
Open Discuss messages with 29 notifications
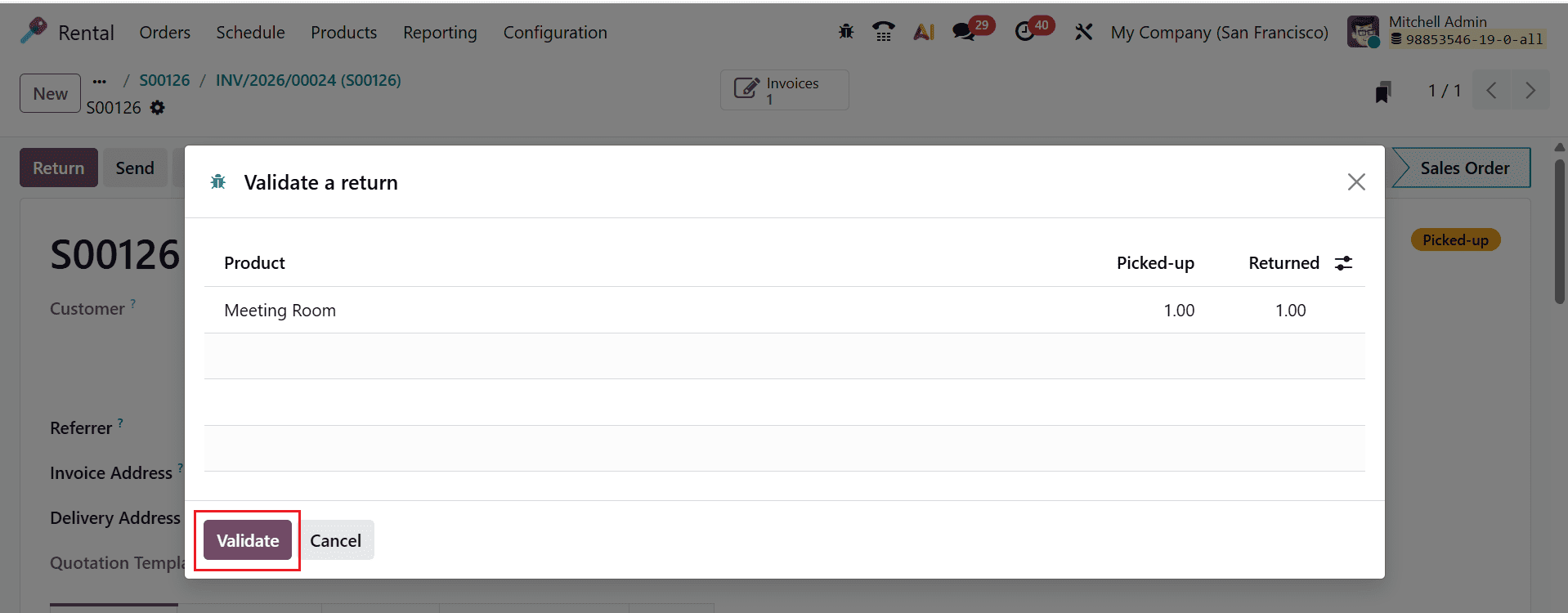pos(965,31)
